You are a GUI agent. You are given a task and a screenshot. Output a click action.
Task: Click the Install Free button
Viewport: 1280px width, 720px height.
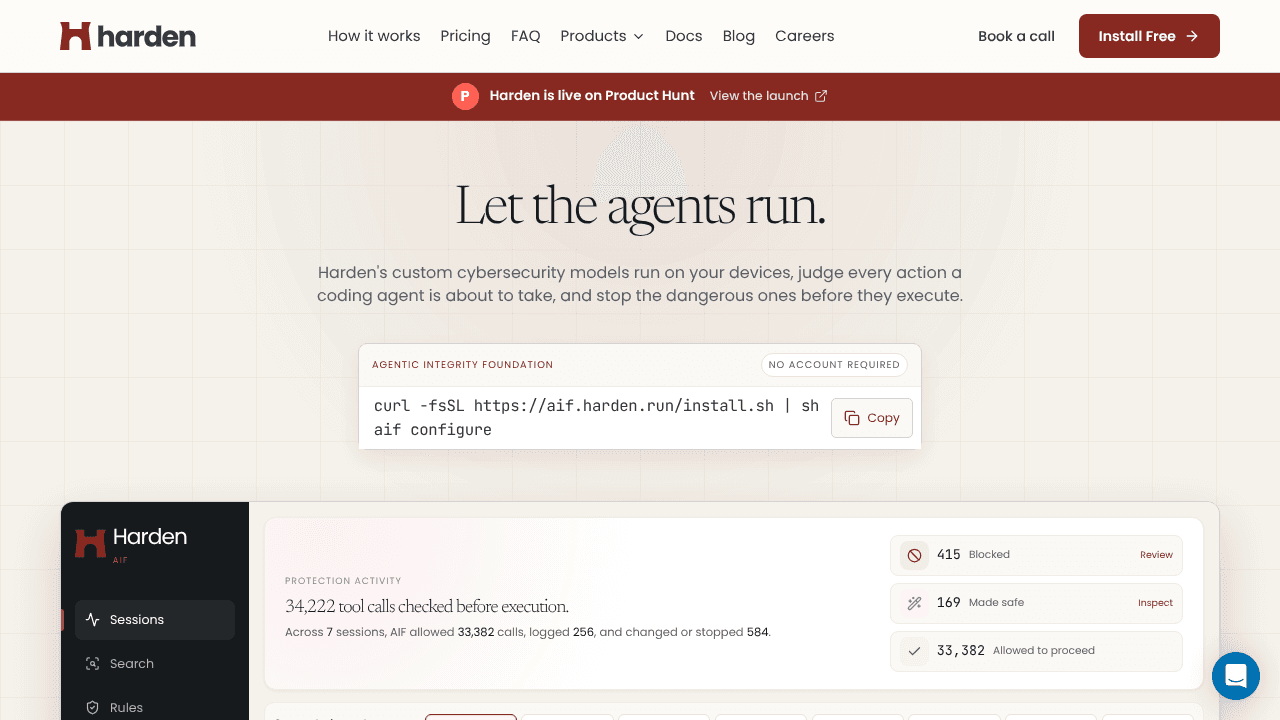pyautogui.click(x=1149, y=36)
